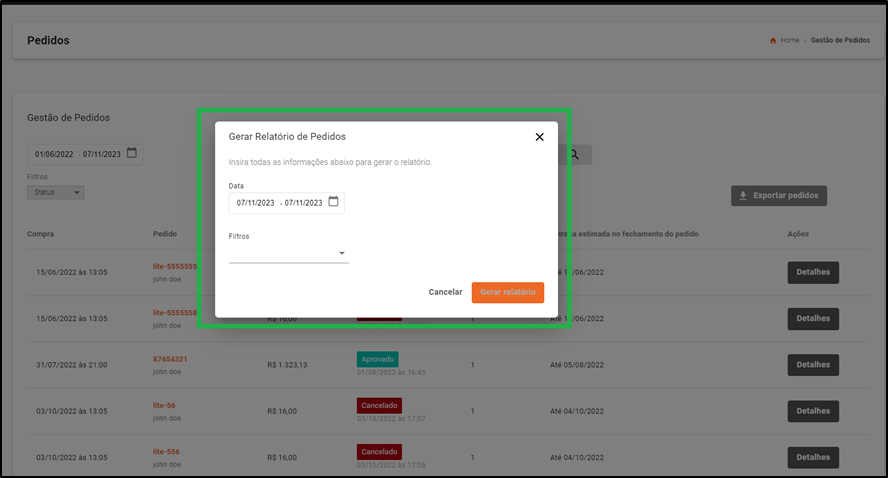Click Cancelado badge of order lite-56
This screenshot has height=478, width=888.
tap(379, 406)
